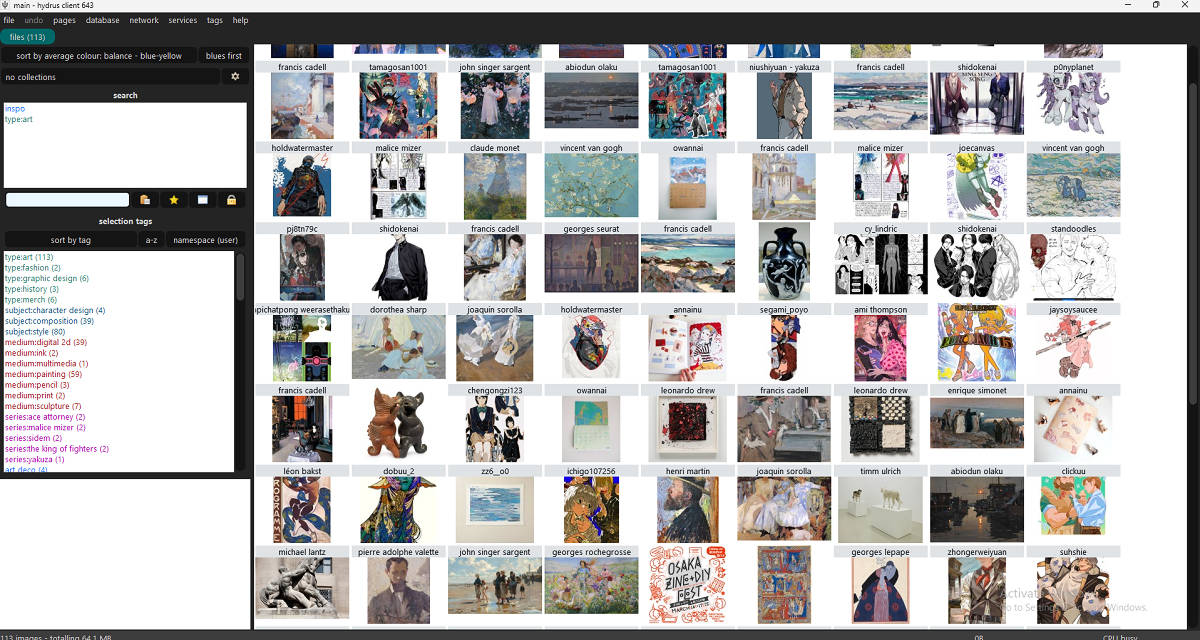
Task: Open collections settings gear icon
Action: pyautogui.click(x=235, y=77)
